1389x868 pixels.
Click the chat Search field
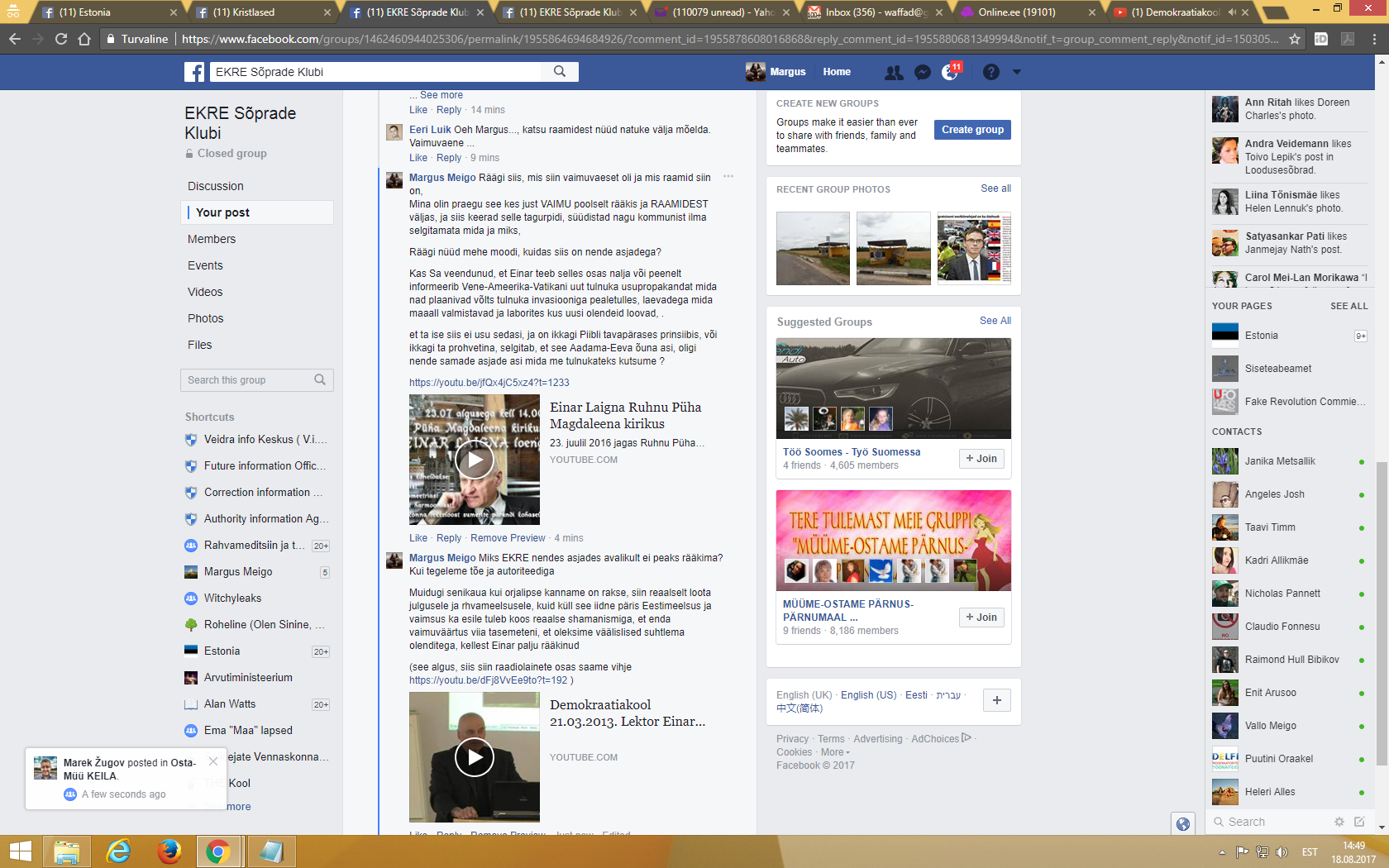(x=1269, y=822)
